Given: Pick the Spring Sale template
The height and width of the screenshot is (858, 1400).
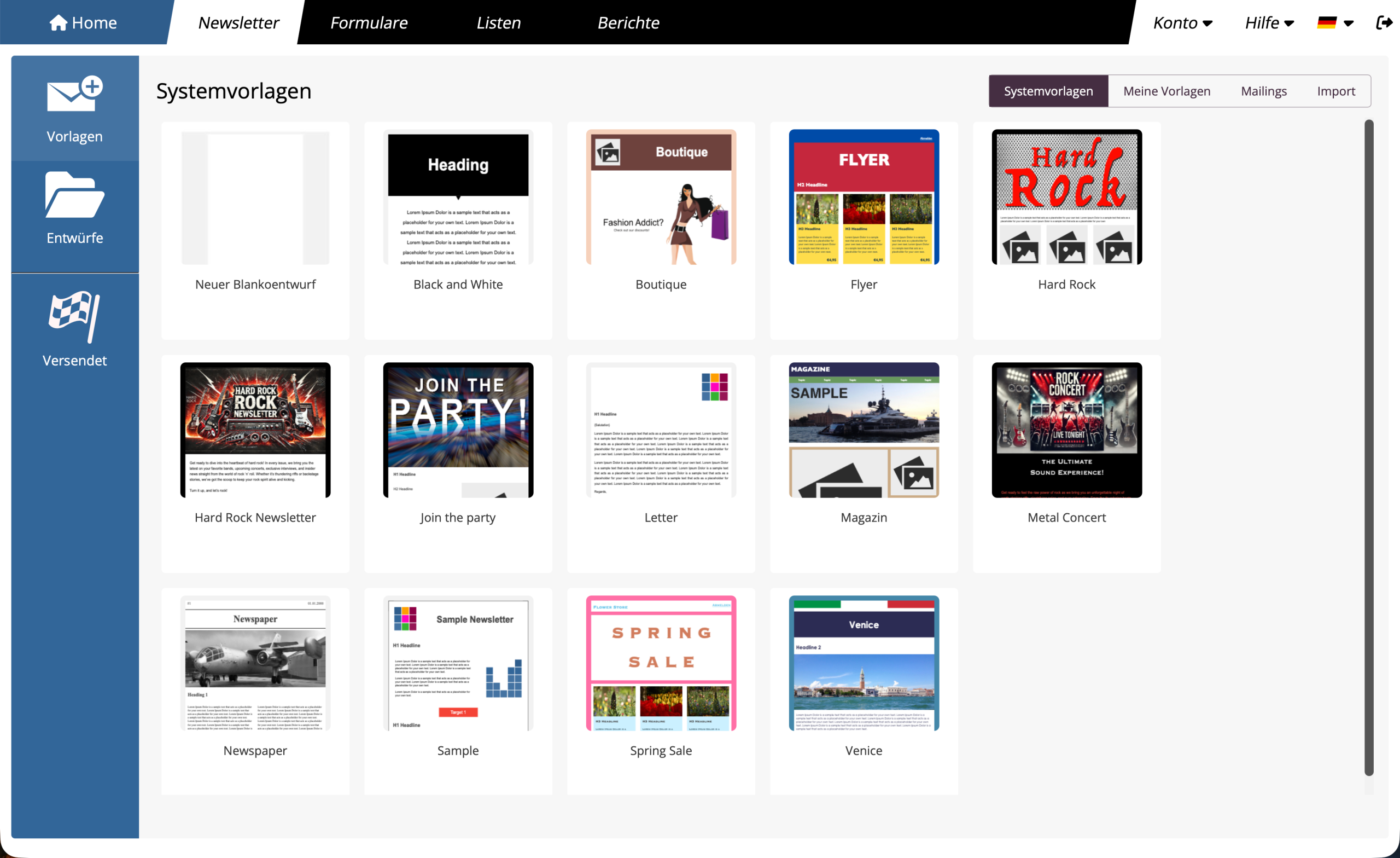Looking at the screenshot, I should (661, 663).
